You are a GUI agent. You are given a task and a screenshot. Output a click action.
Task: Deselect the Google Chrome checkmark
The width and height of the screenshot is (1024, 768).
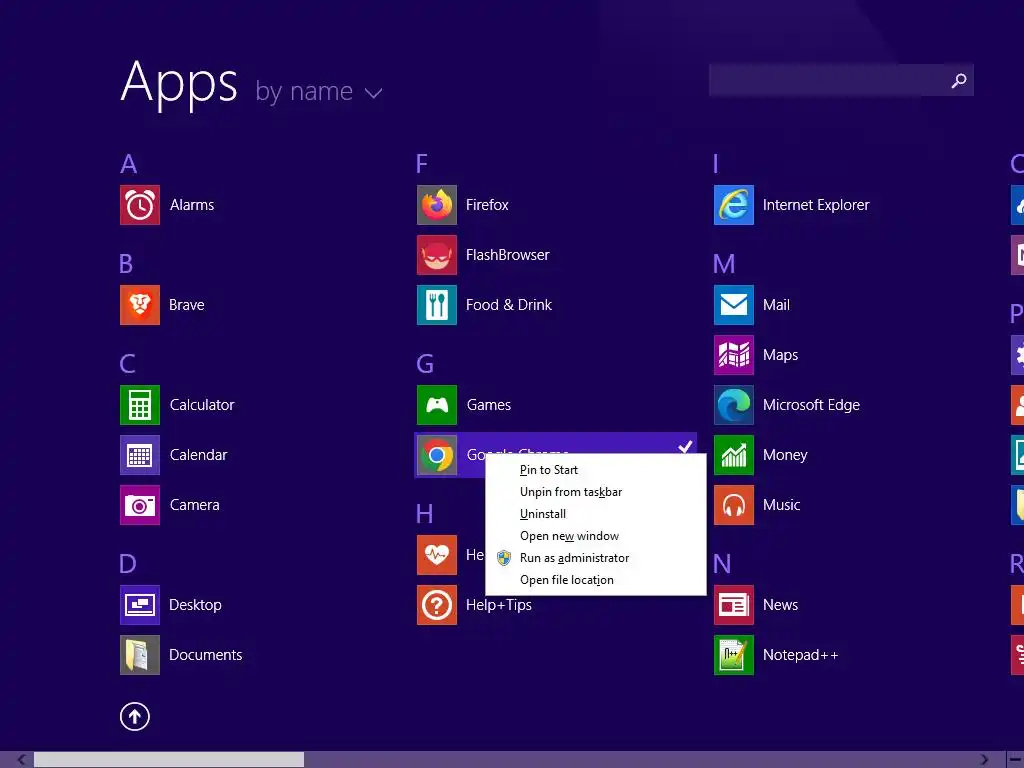tap(685, 447)
